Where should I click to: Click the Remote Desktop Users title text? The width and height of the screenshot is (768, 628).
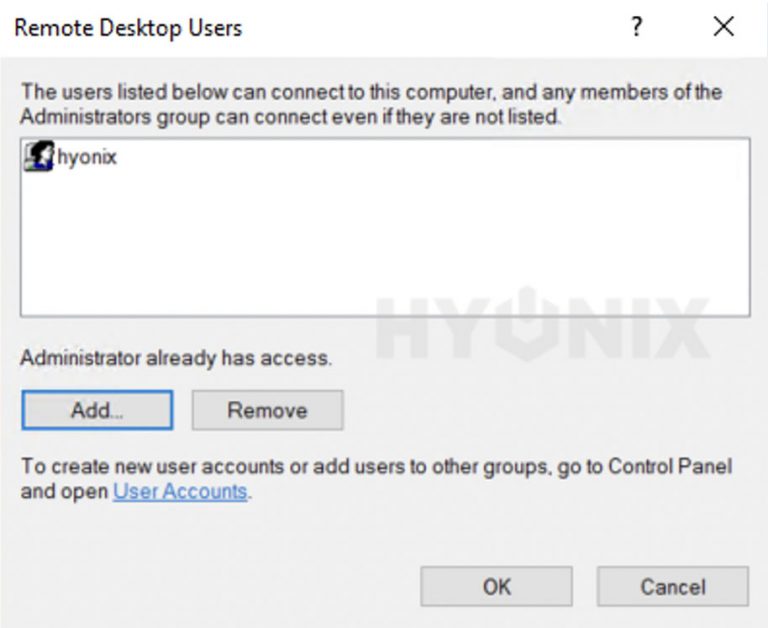(x=128, y=27)
